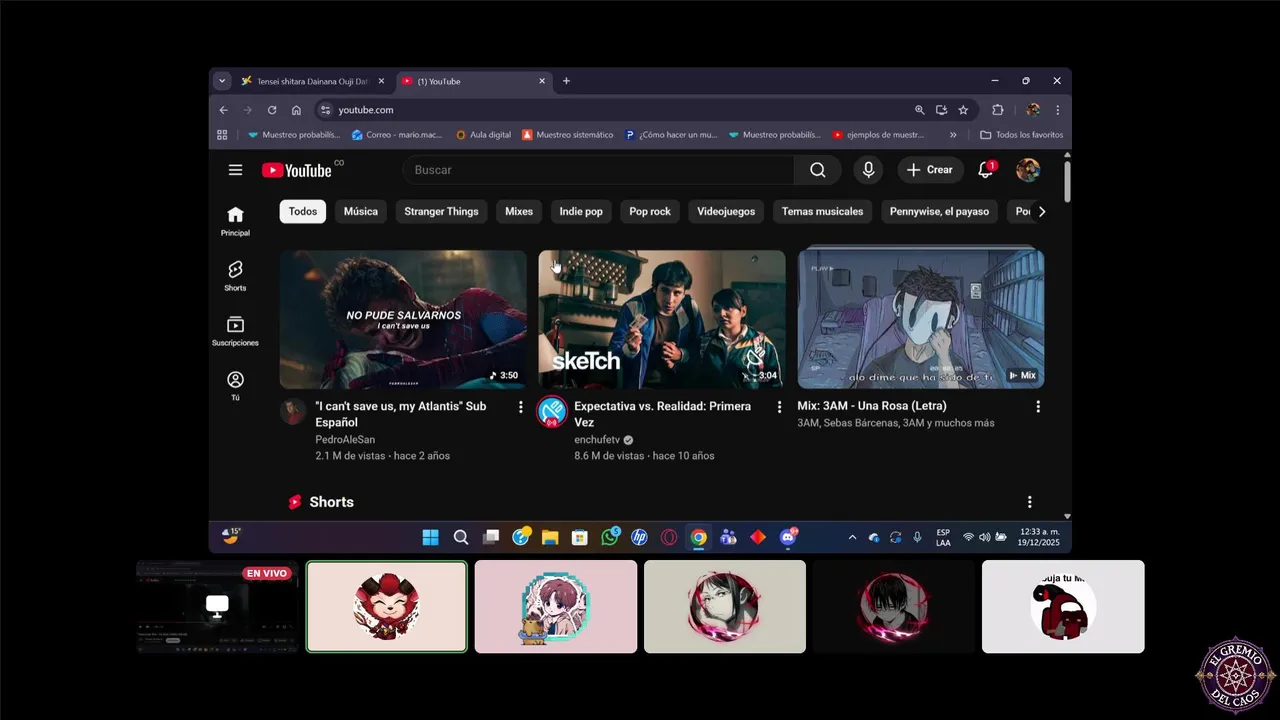Open the Chrome three-dot menu
Viewport: 1280px width, 720px height.
tap(1057, 110)
